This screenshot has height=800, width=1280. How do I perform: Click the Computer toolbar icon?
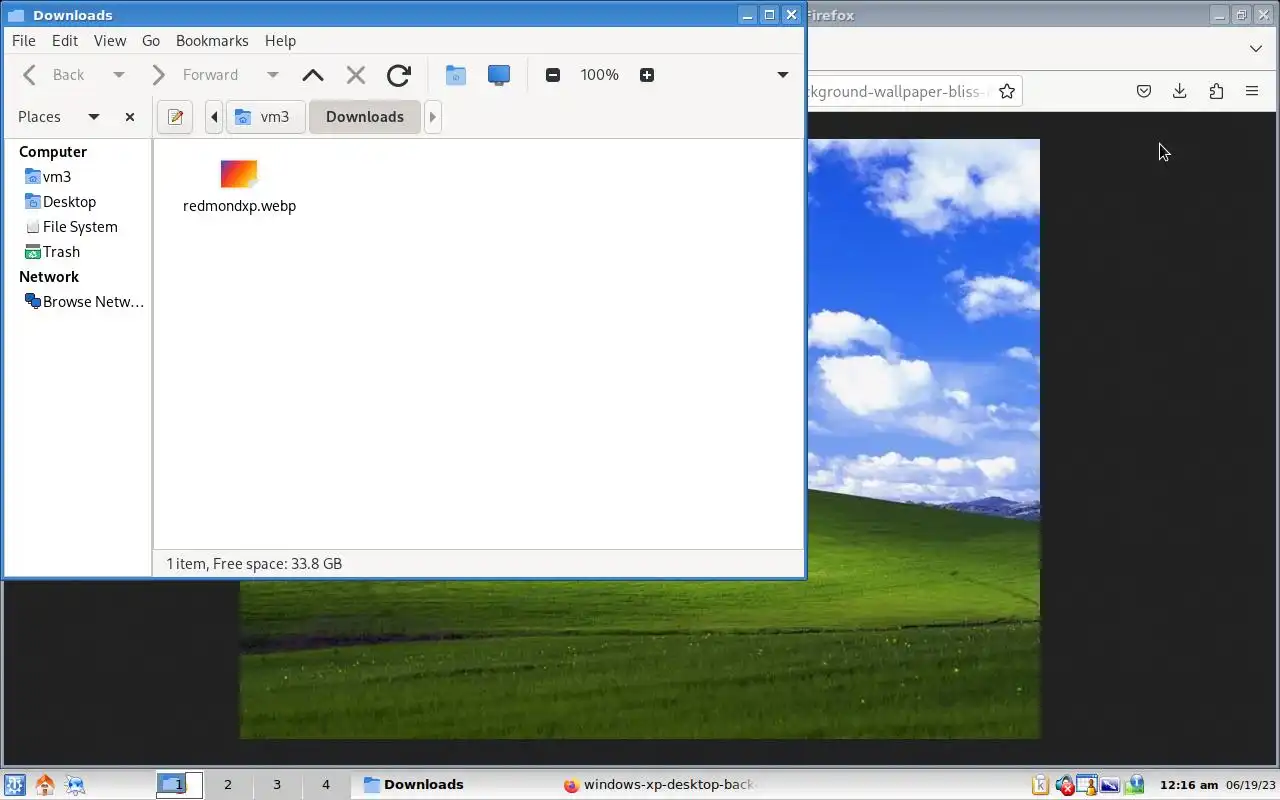tap(499, 75)
